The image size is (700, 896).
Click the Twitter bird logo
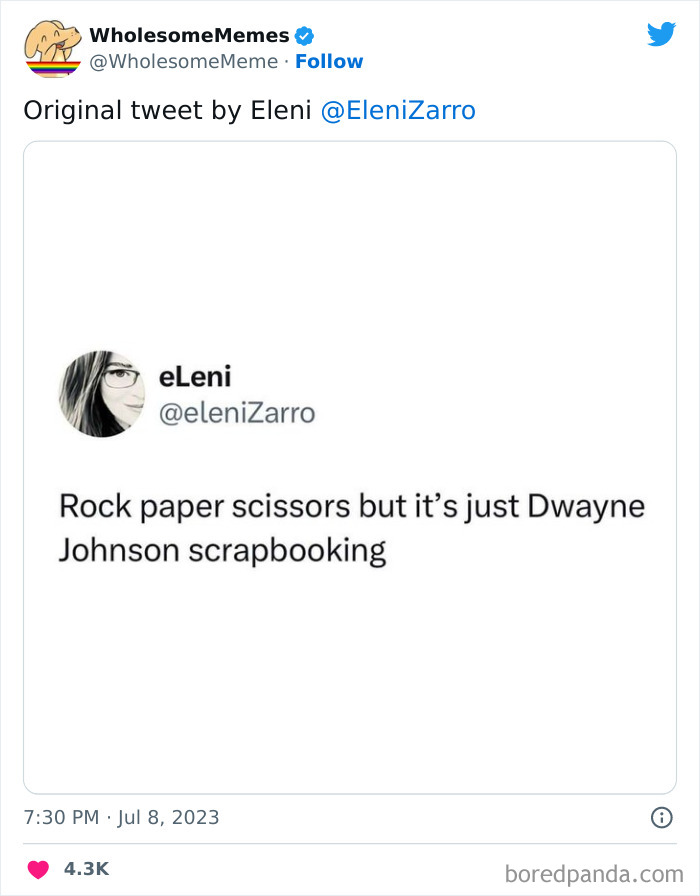[x=661, y=35]
